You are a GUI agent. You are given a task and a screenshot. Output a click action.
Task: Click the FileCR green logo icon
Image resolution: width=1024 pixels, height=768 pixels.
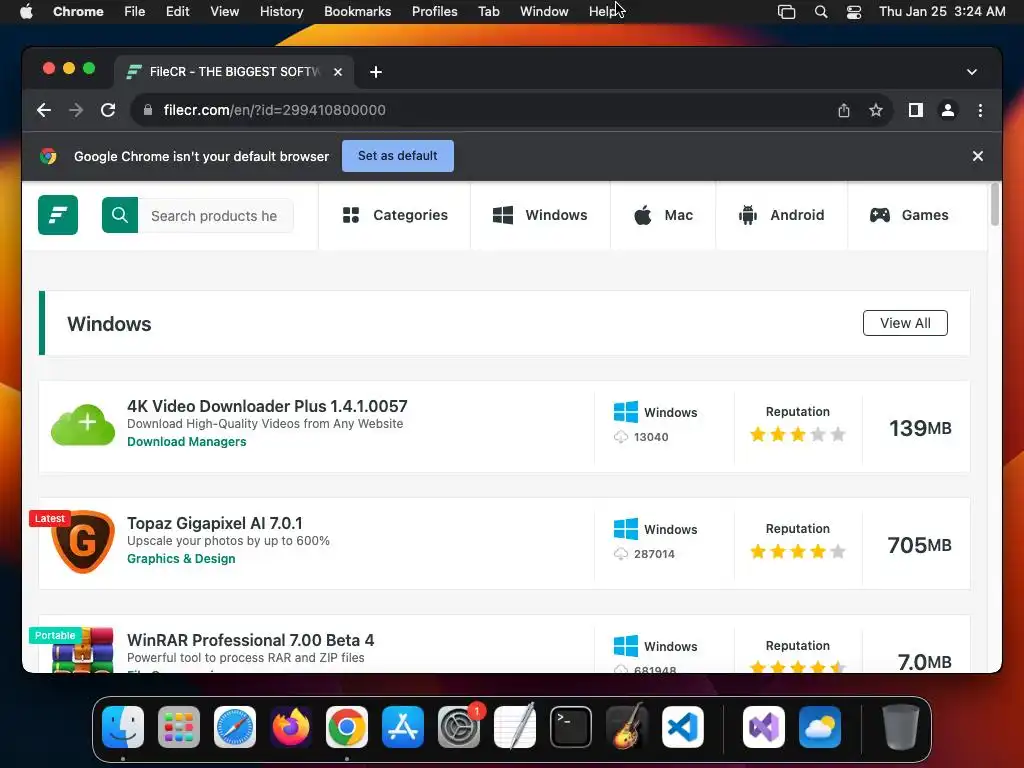click(x=58, y=215)
